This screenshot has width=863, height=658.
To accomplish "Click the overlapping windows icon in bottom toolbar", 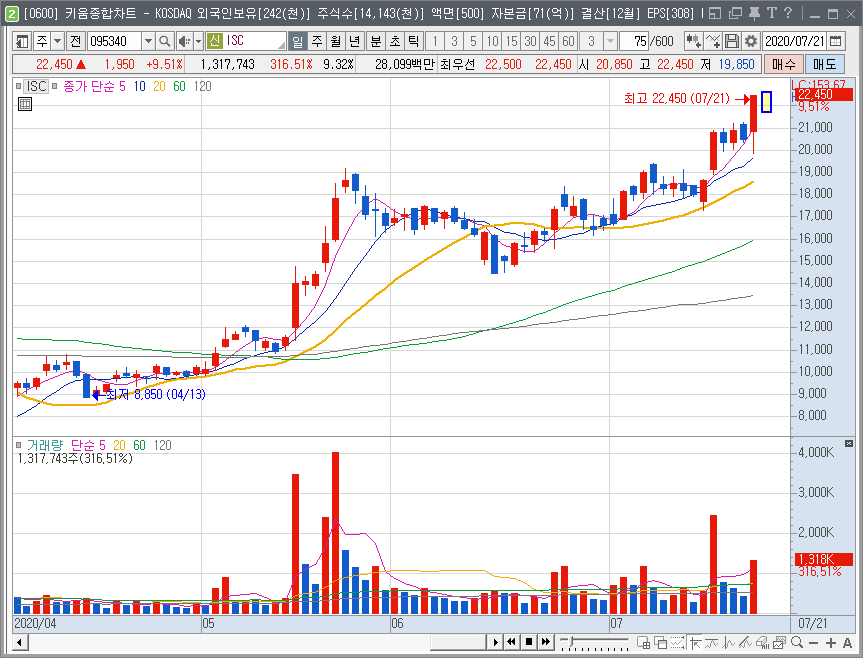I will tap(660, 642).
